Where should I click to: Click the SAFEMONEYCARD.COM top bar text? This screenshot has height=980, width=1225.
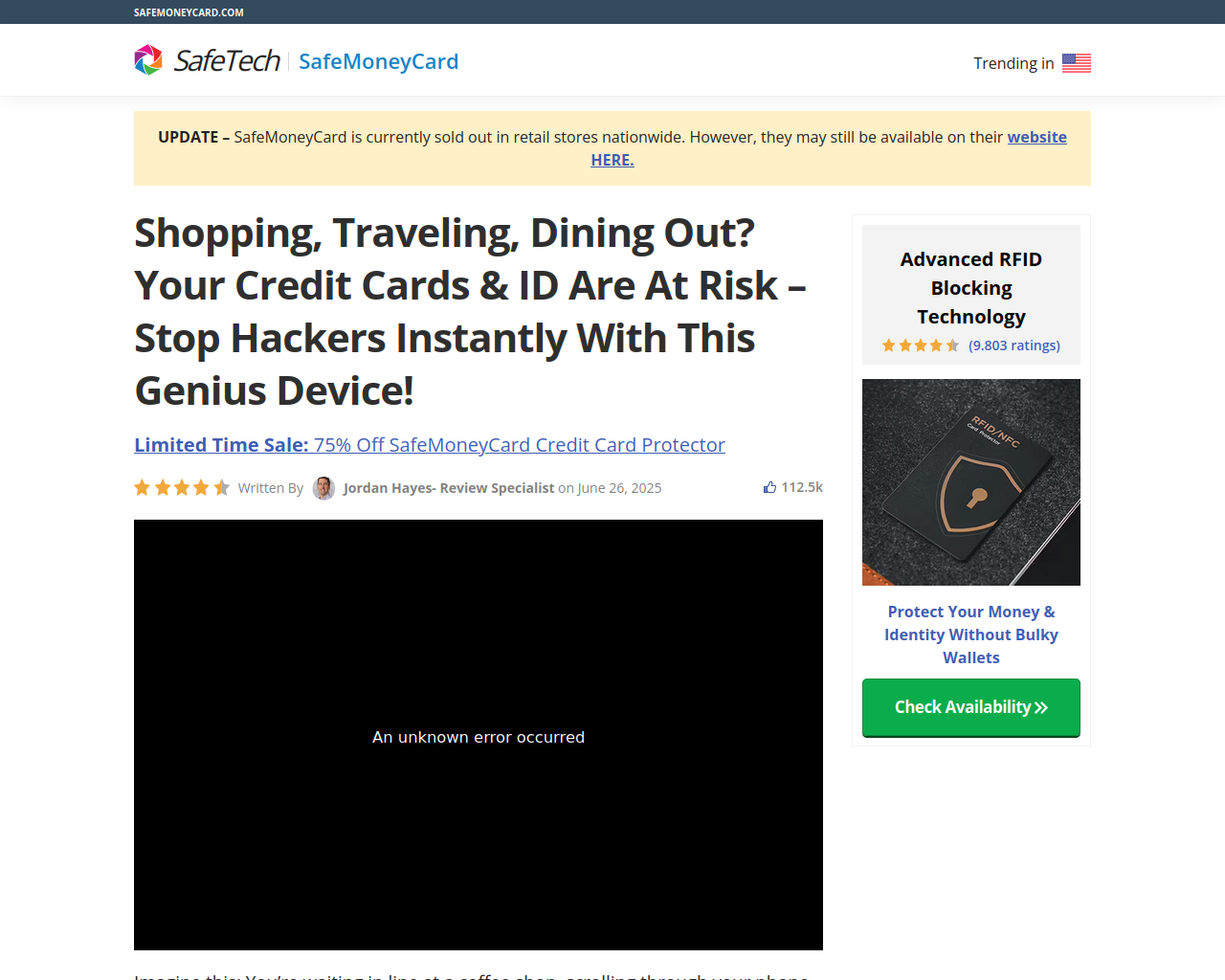pyautogui.click(x=189, y=12)
